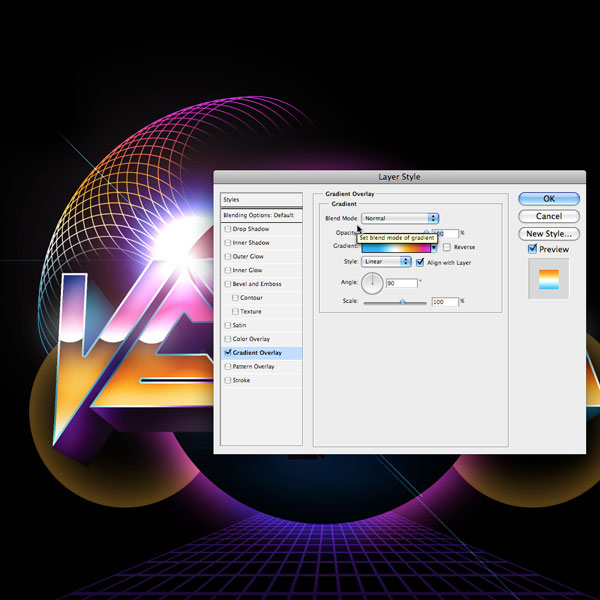Uncheck Align with Layer
The image size is (600, 600).
(420, 262)
